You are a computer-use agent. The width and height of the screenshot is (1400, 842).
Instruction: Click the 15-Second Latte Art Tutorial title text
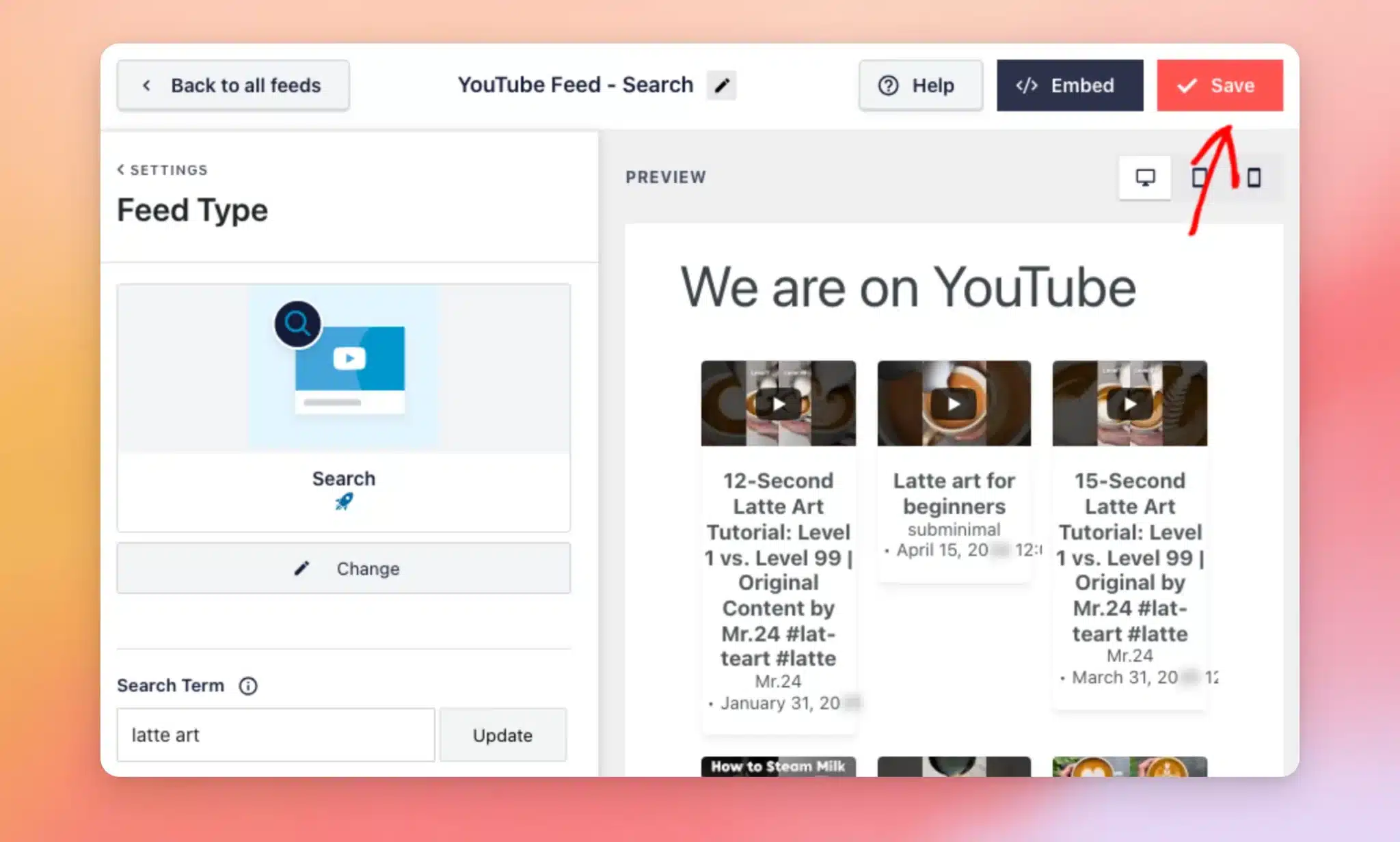(1130, 557)
